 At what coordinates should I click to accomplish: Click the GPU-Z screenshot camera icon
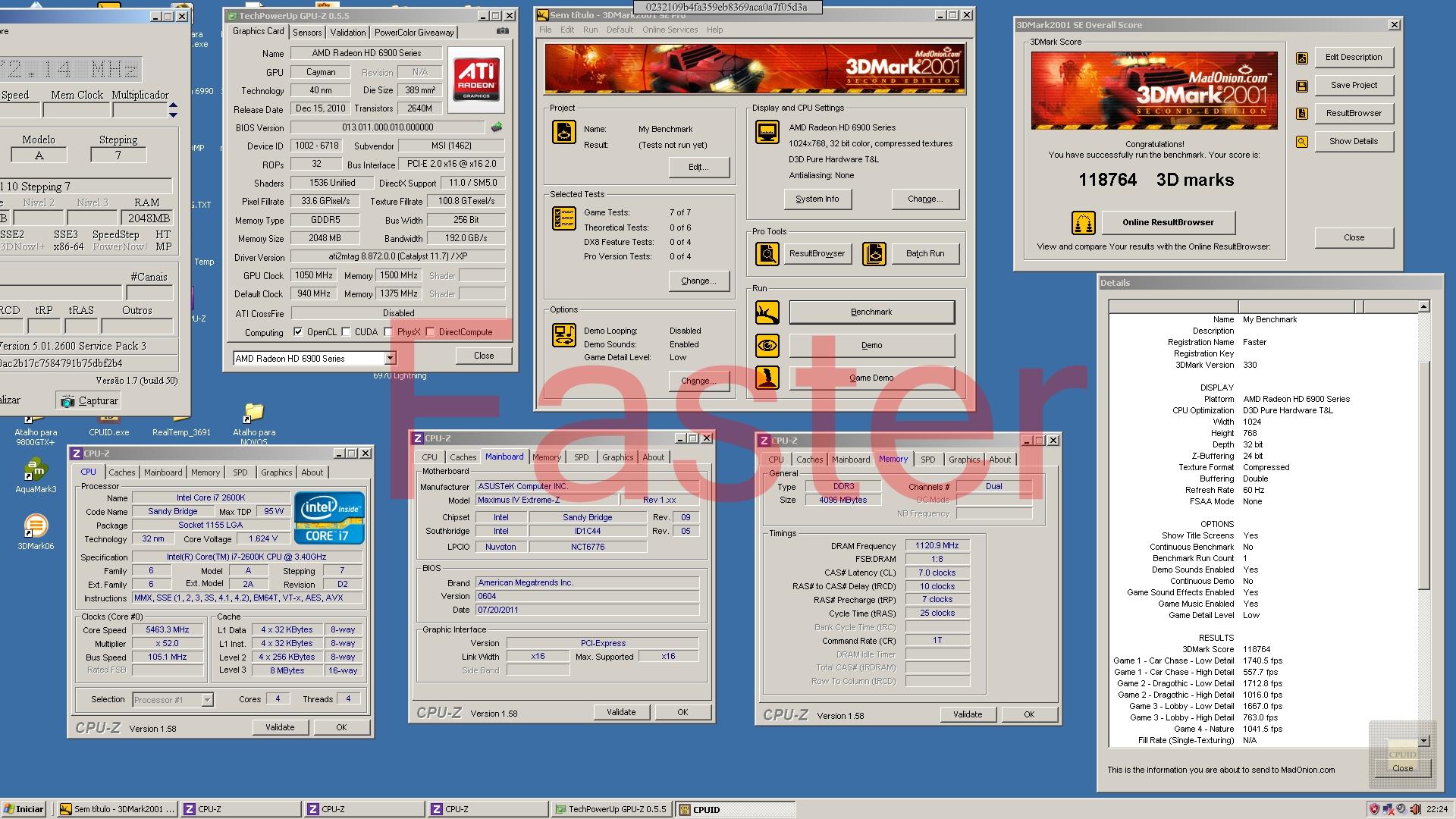503,31
